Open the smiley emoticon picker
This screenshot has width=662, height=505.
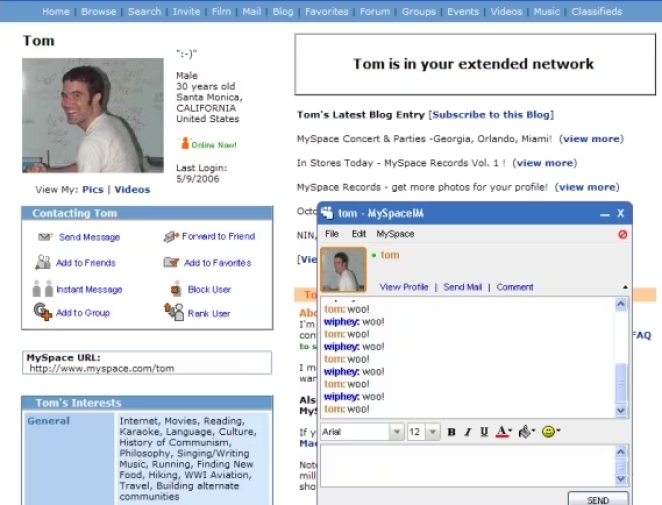pos(551,432)
